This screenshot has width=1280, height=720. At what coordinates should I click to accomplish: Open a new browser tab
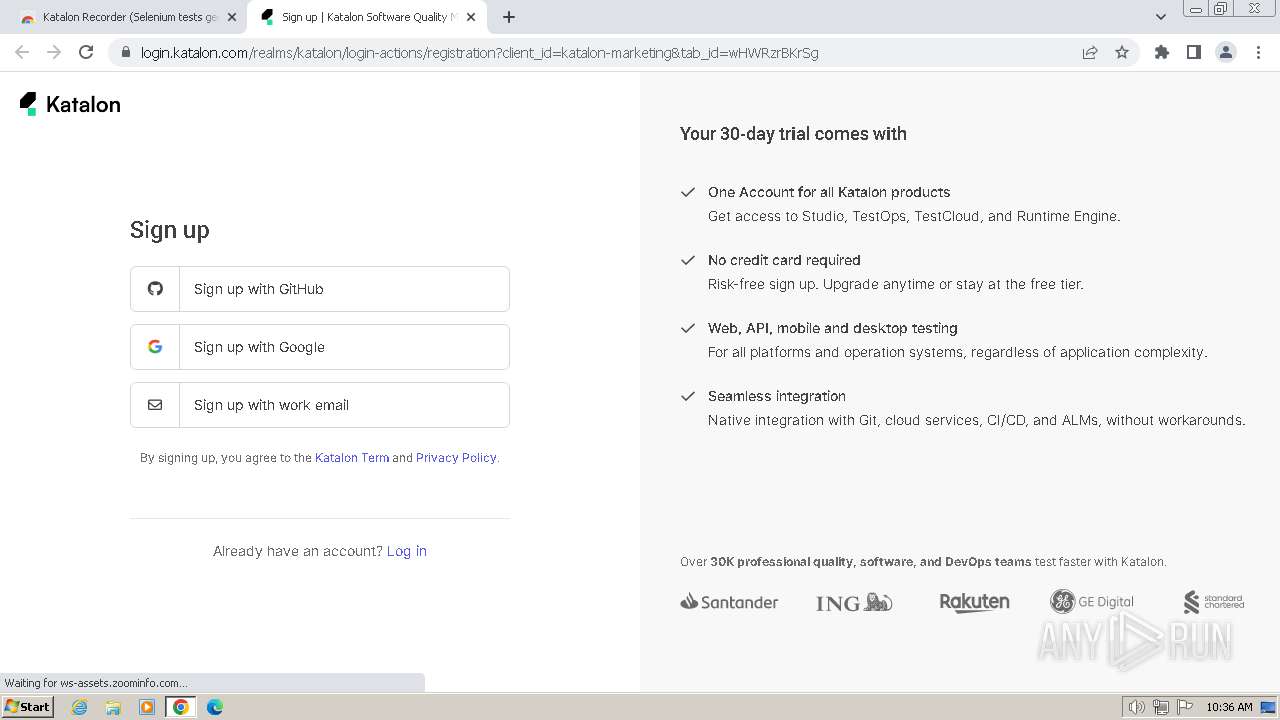coord(509,17)
